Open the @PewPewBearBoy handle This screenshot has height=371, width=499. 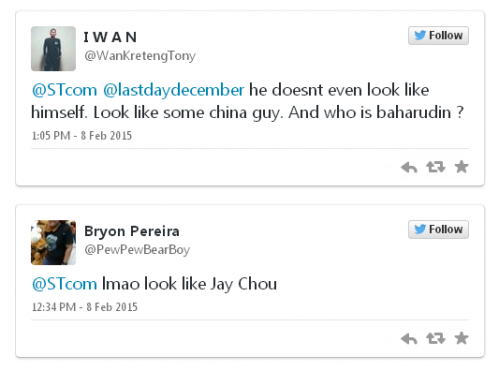tap(137, 250)
